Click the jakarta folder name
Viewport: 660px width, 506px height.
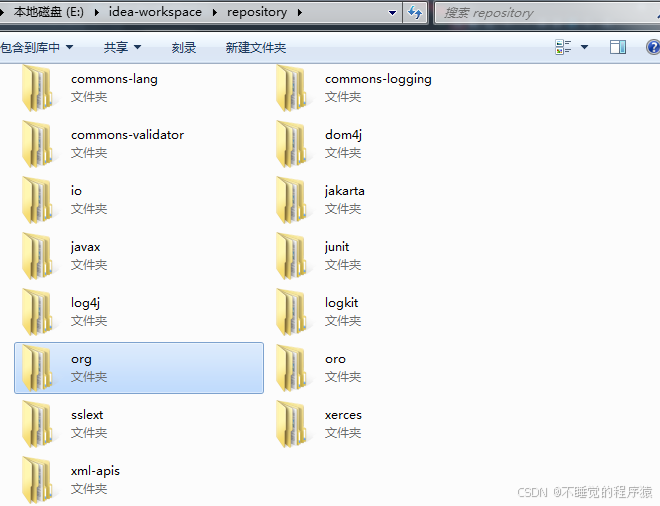(x=344, y=191)
